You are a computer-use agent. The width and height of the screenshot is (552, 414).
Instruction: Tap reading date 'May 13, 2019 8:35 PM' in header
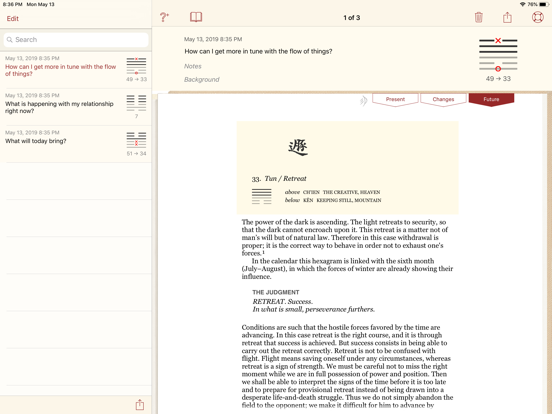[213, 39]
